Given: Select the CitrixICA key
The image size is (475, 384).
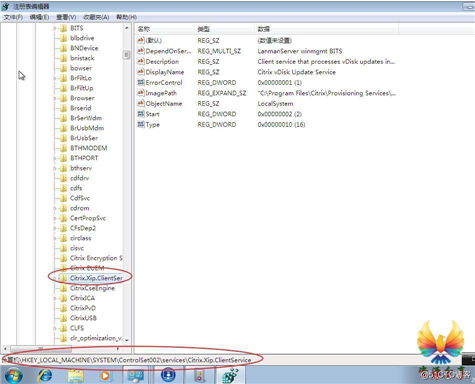Looking at the screenshot, I should (x=82, y=298).
